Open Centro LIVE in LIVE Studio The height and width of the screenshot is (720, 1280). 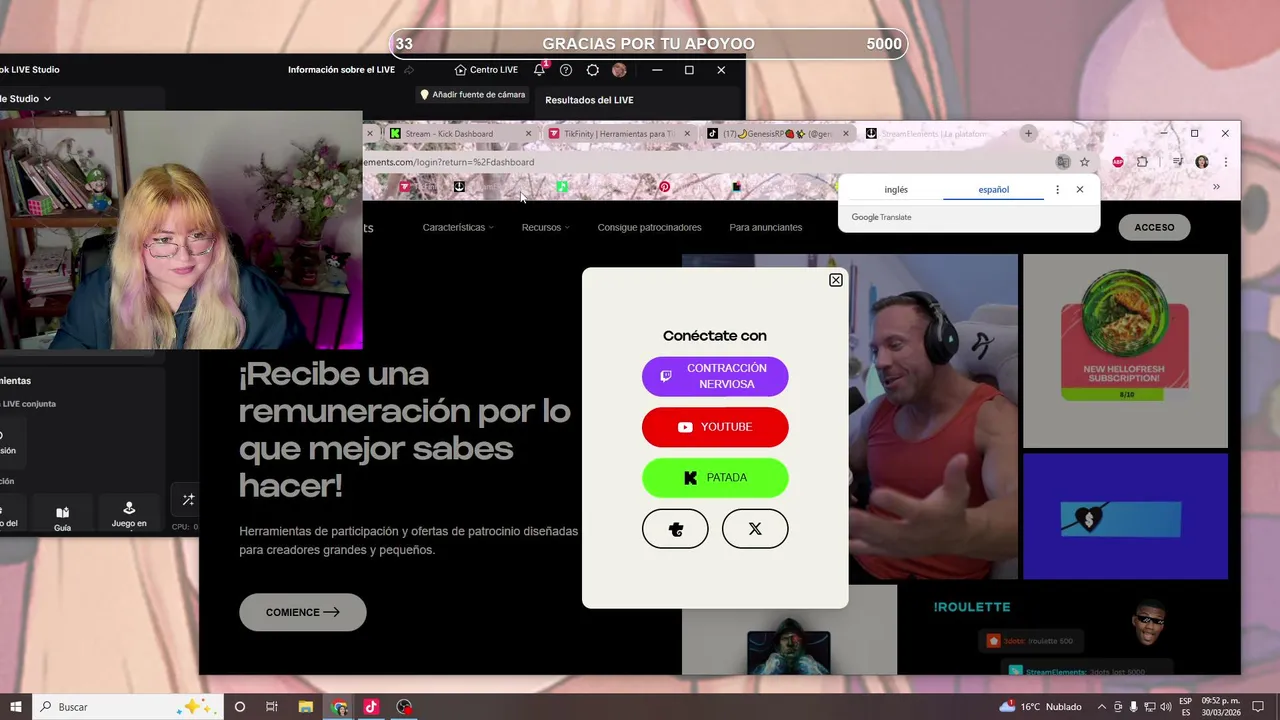point(486,70)
